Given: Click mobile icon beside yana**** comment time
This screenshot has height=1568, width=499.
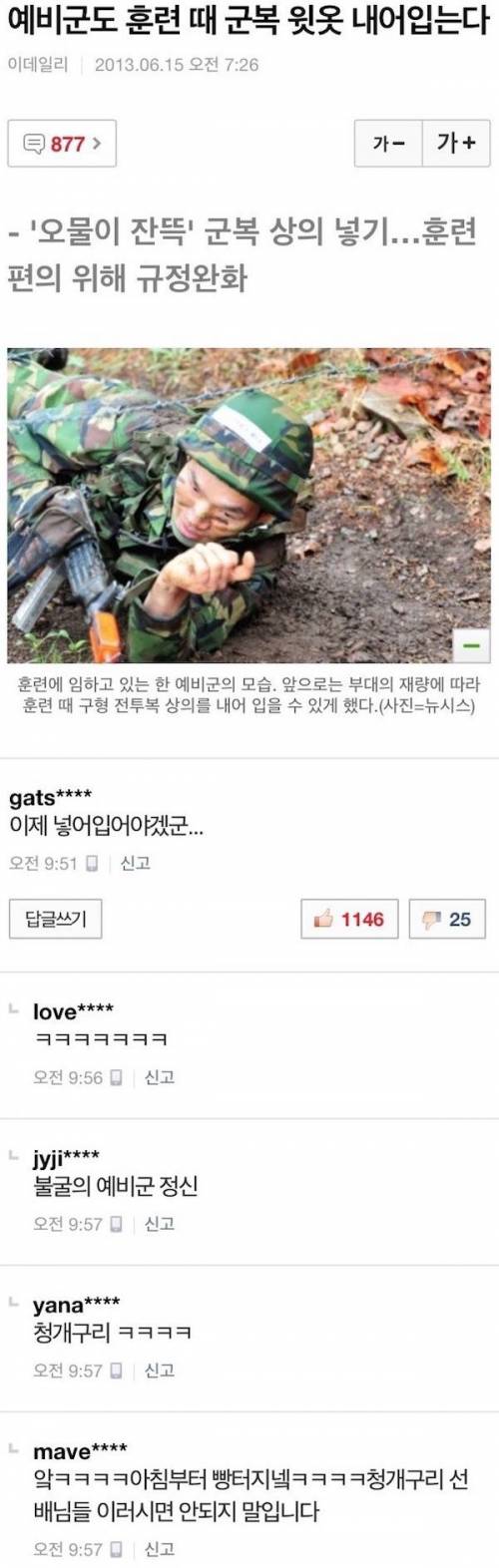Looking at the screenshot, I should (116, 1372).
